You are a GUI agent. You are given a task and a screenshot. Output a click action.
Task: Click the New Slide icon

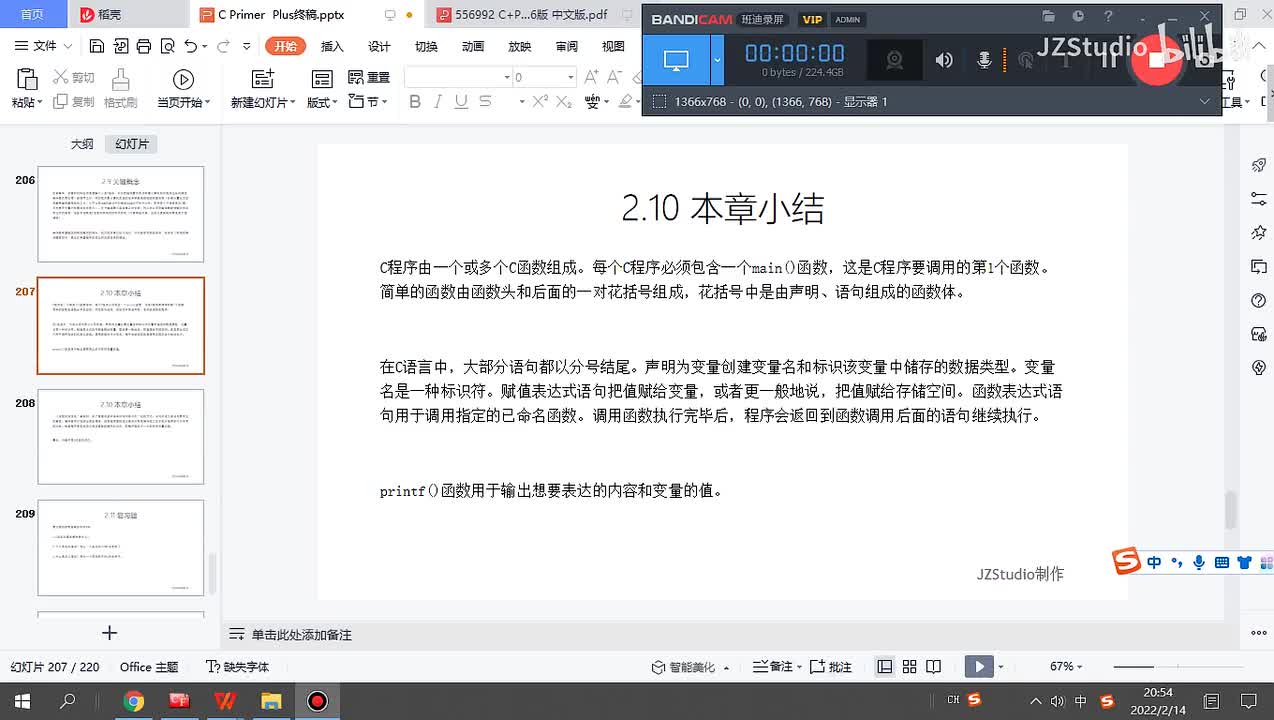click(263, 80)
